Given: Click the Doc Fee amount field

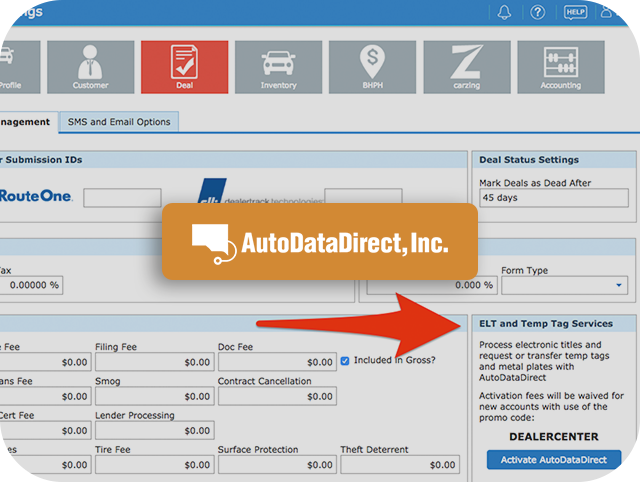Looking at the screenshot, I should coord(278,362).
